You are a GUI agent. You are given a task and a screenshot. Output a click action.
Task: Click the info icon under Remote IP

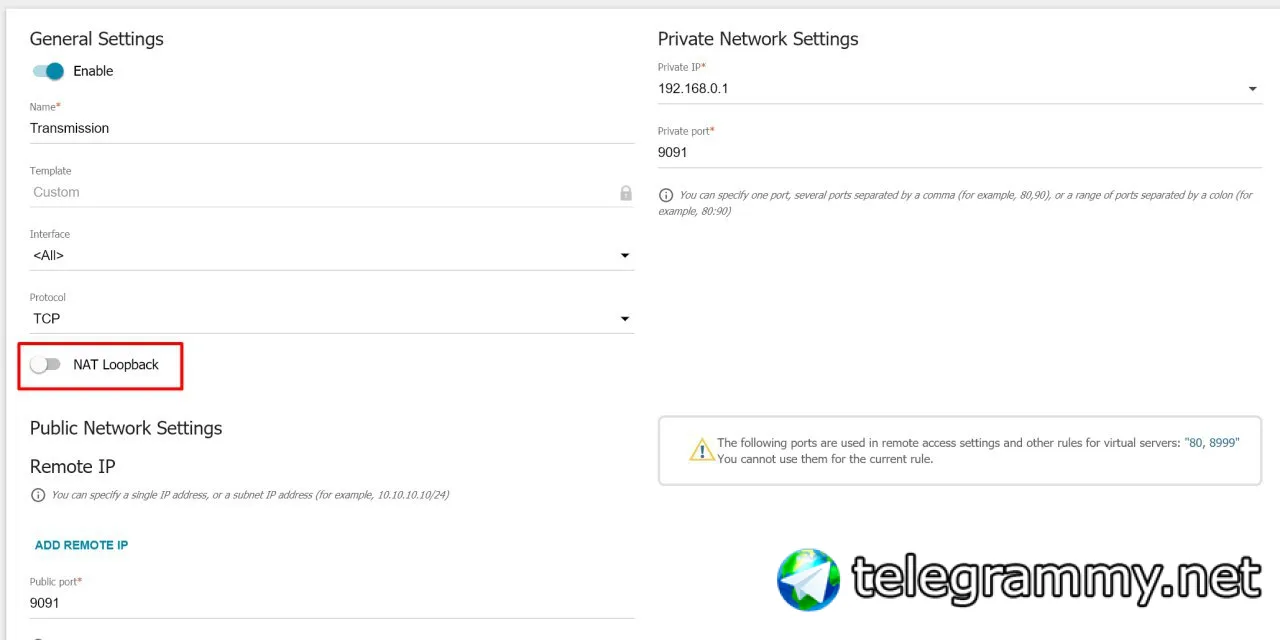[38, 495]
